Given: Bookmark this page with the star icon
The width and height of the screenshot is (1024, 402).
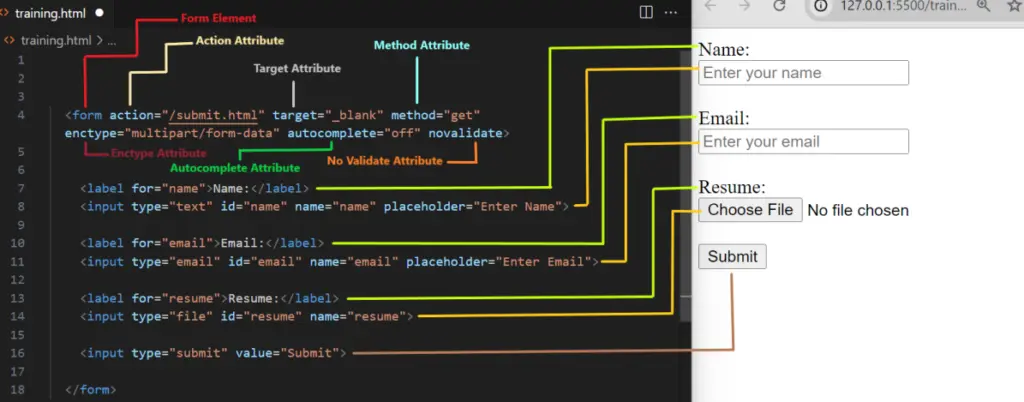Looking at the screenshot, I should click(1014, 6).
